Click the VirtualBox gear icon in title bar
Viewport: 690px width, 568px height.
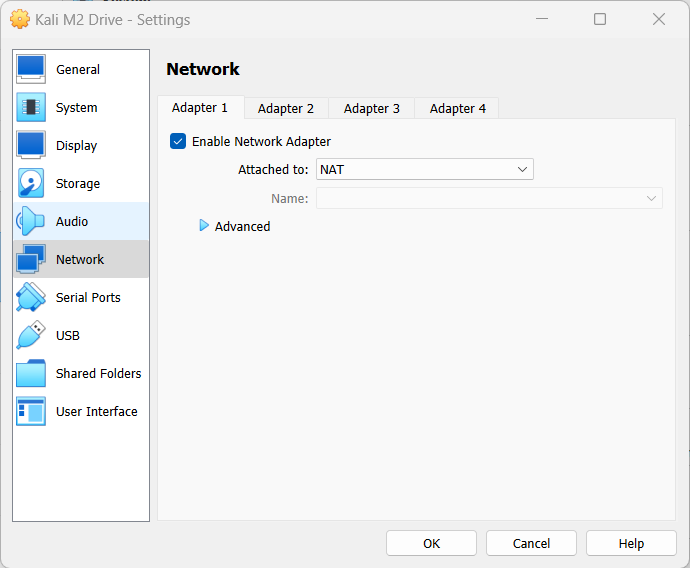20,19
